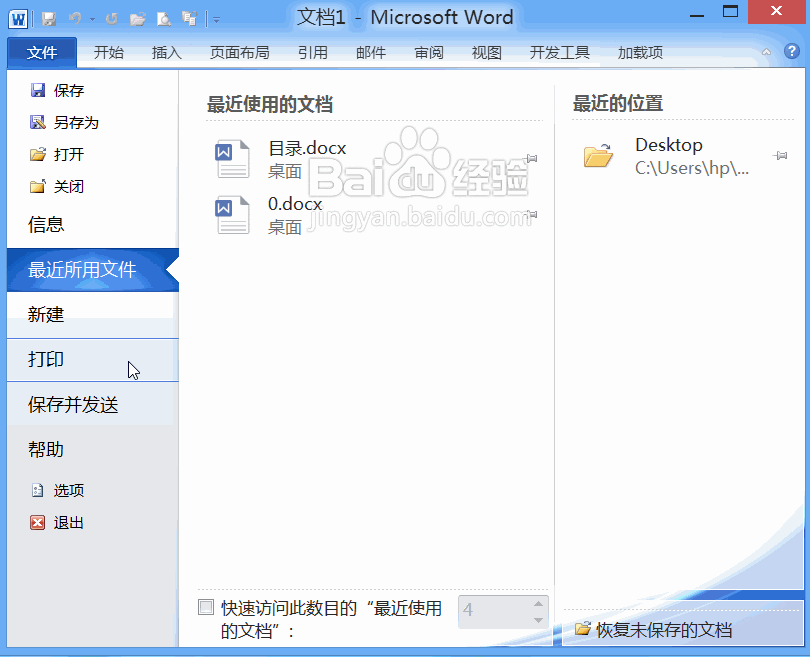Switch to the 插入 ribbon tab
The width and height of the screenshot is (810, 657).
166,53
